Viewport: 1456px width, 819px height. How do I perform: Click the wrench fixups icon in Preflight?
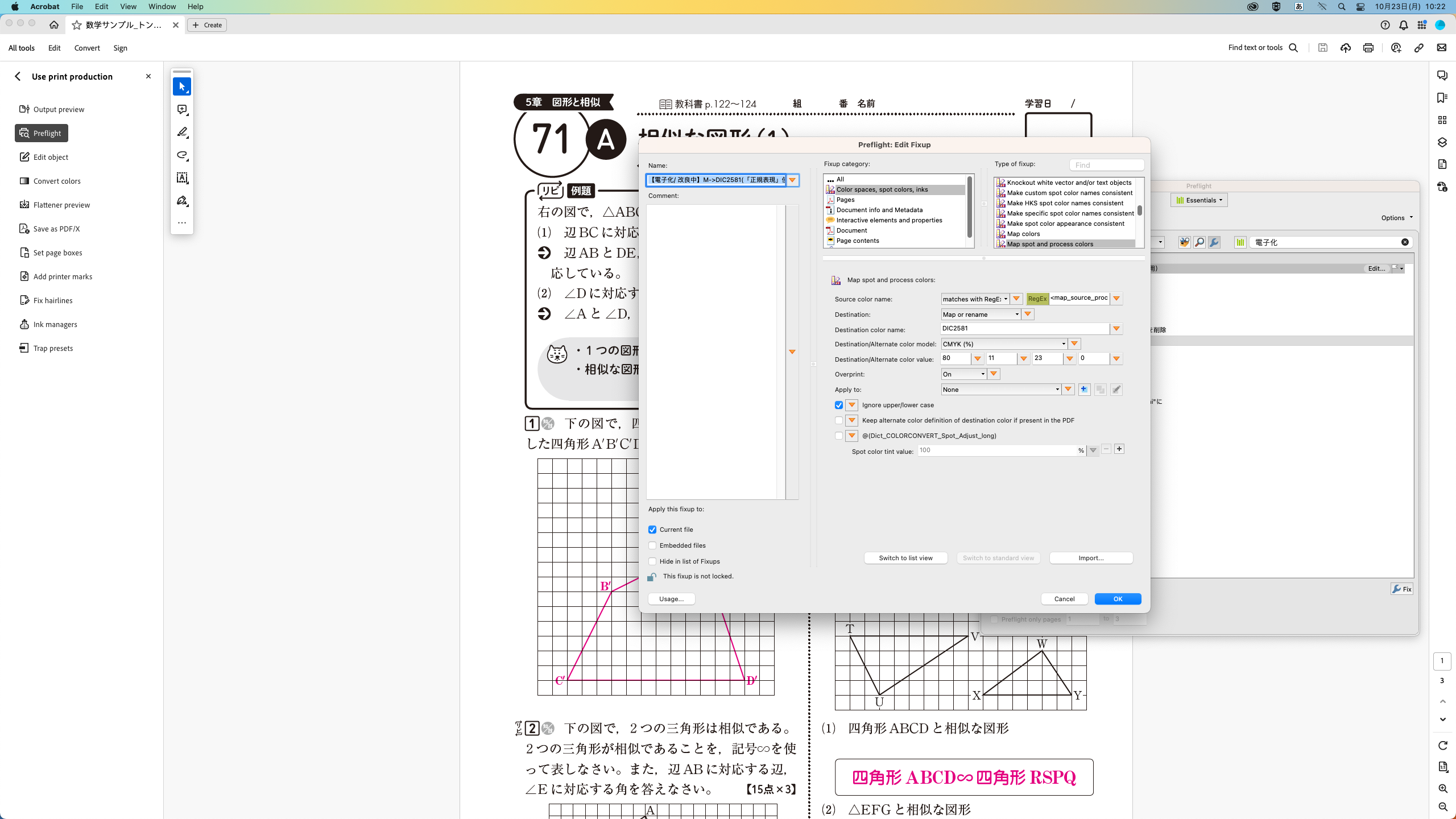(1214, 242)
